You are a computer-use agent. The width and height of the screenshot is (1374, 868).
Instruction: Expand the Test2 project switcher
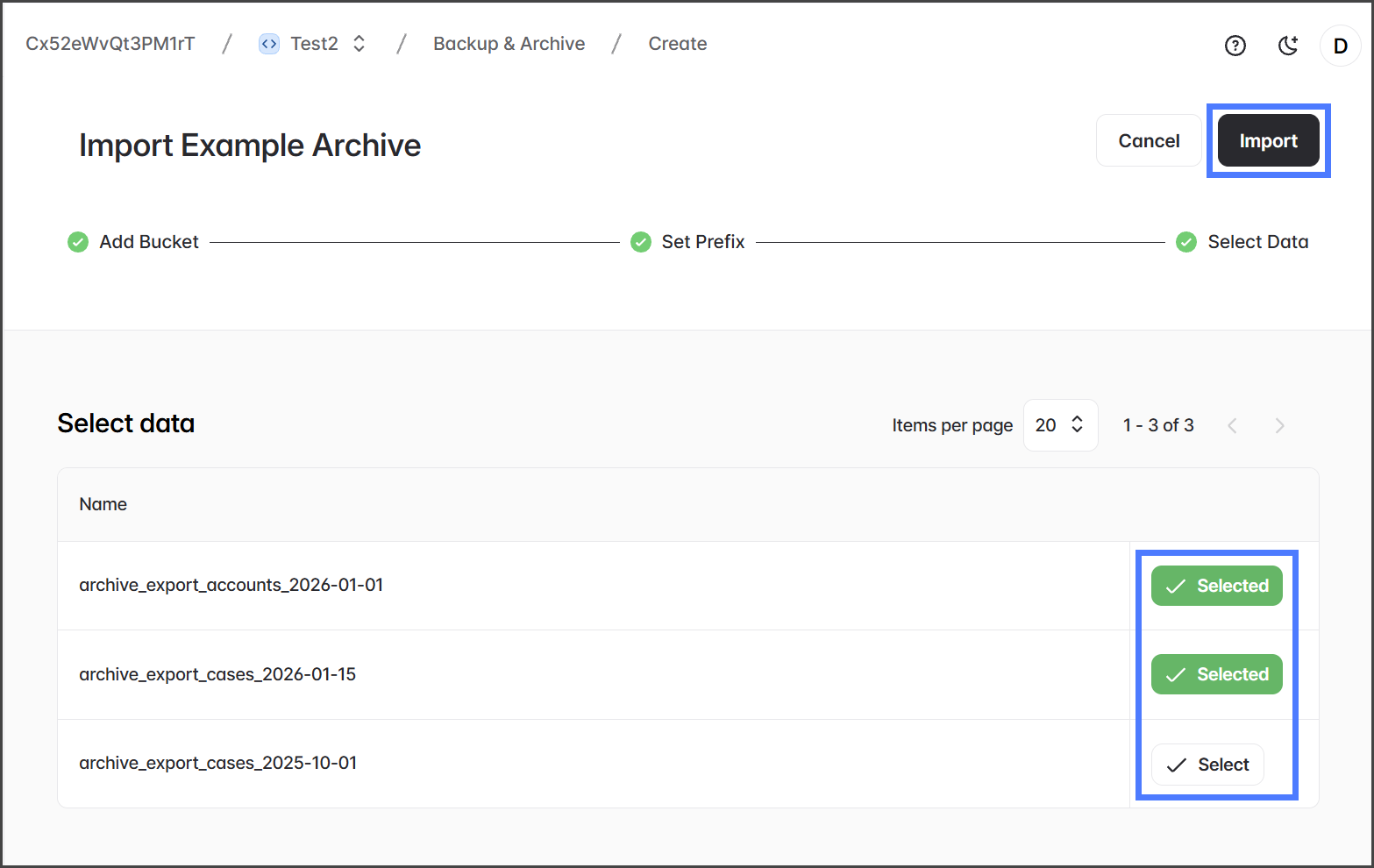coord(359,44)
